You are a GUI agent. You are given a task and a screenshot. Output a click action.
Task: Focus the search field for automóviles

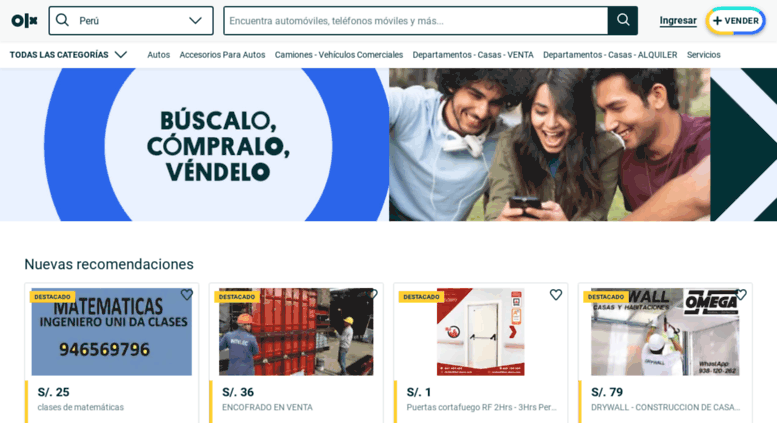[416, 21]
